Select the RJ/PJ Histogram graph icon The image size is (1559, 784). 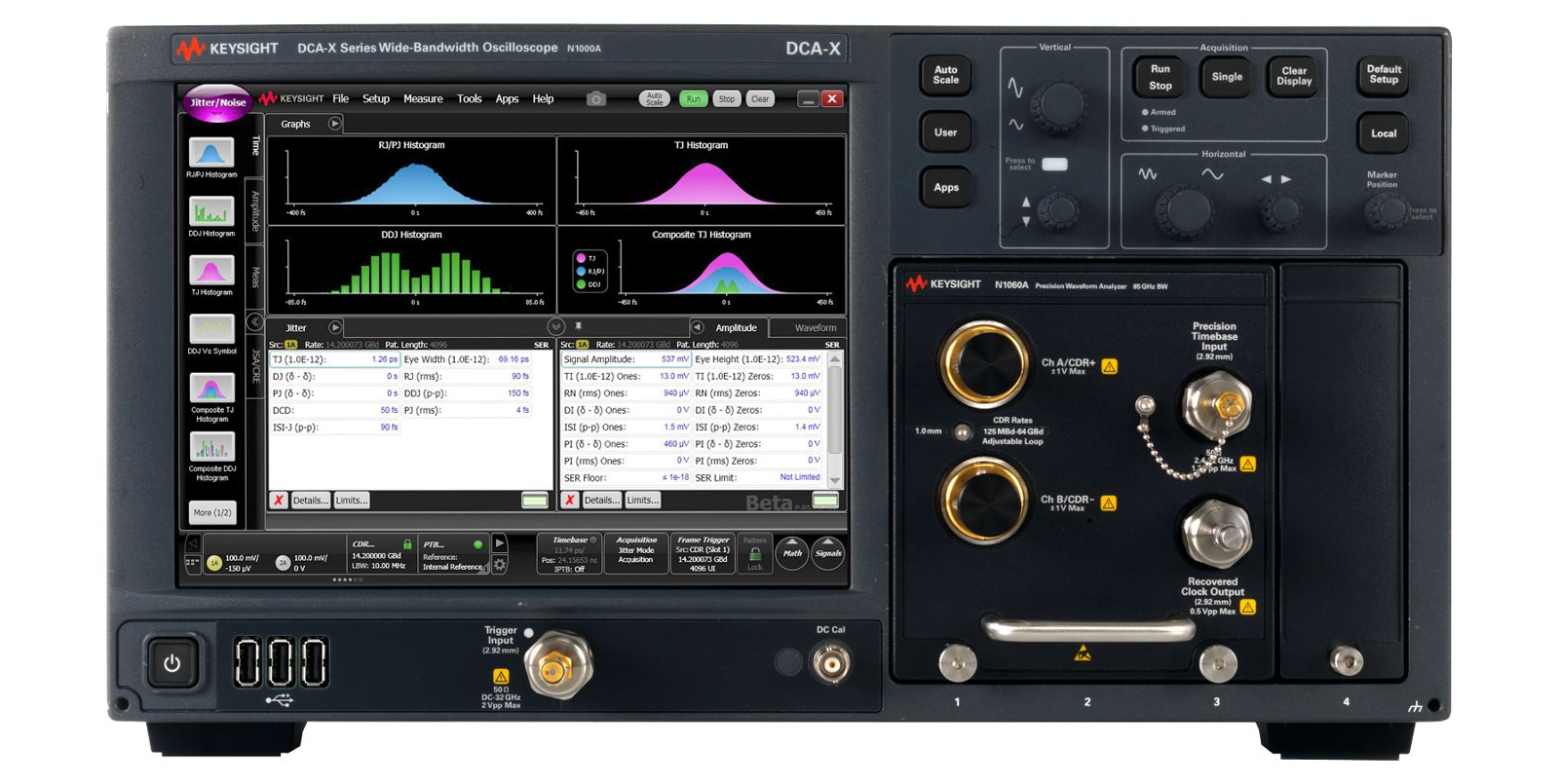pos(211,153)
